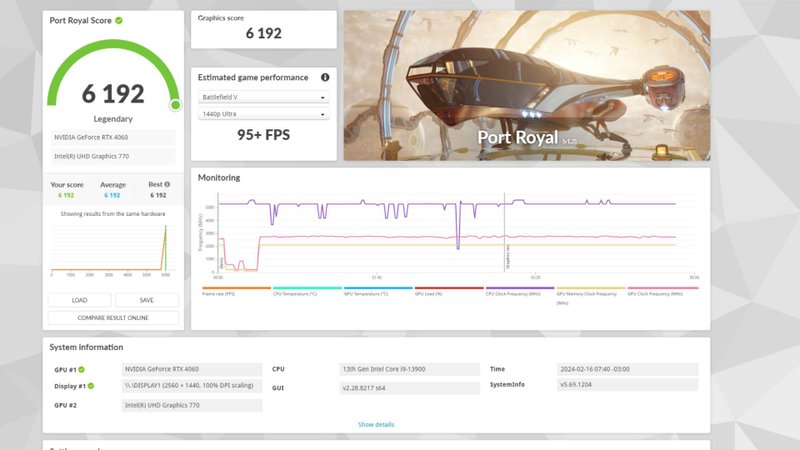Open the 1440p Ultra resolution dropdown
Viewport: 800px width, 450px height.
pos(263,114)
